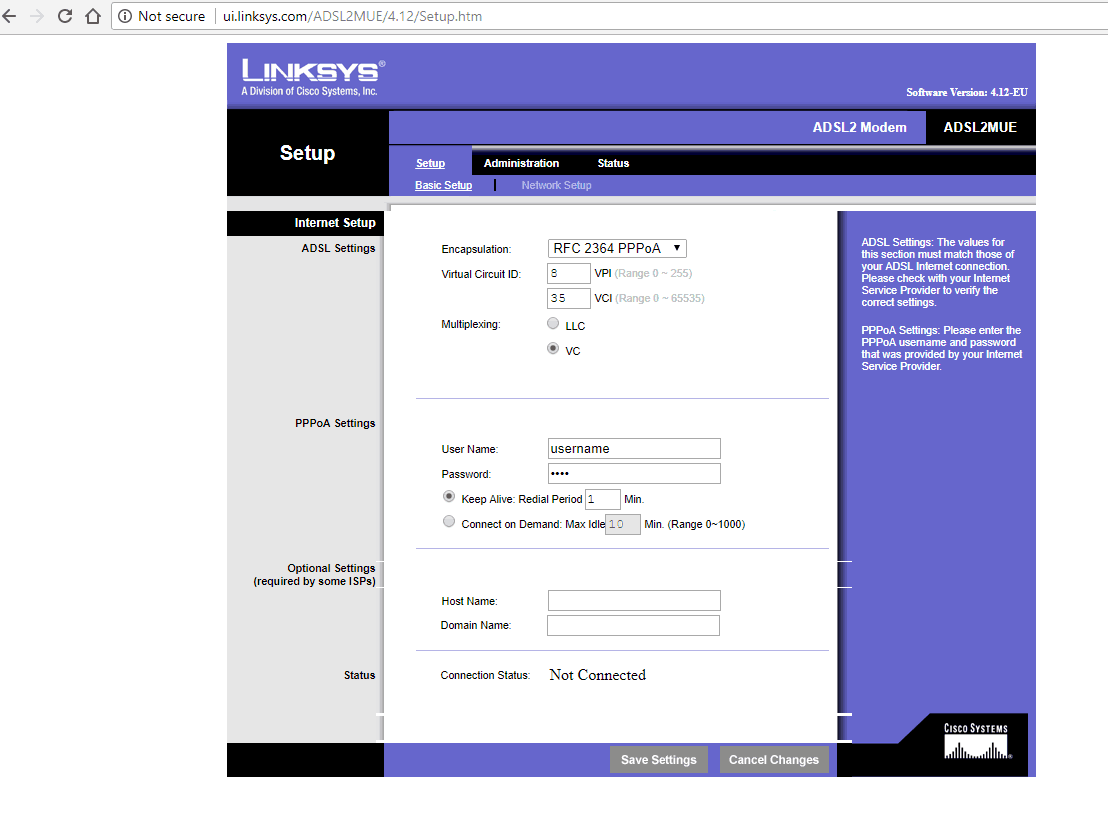
Task: Click the Status sidebar label
Action: (360, 676)
